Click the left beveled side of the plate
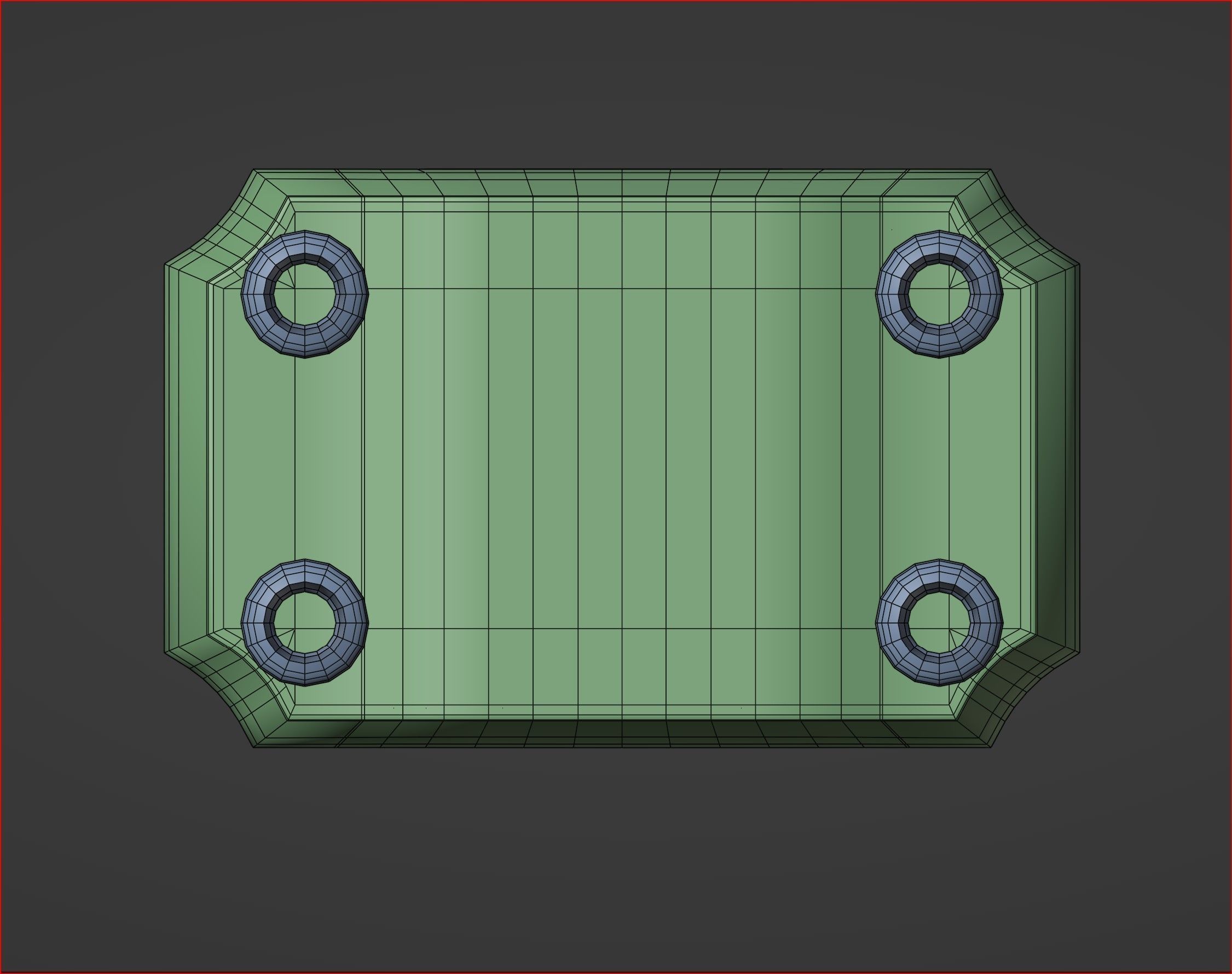Image resolution: width=1232 pixels, height=974 pixels. 191,456
